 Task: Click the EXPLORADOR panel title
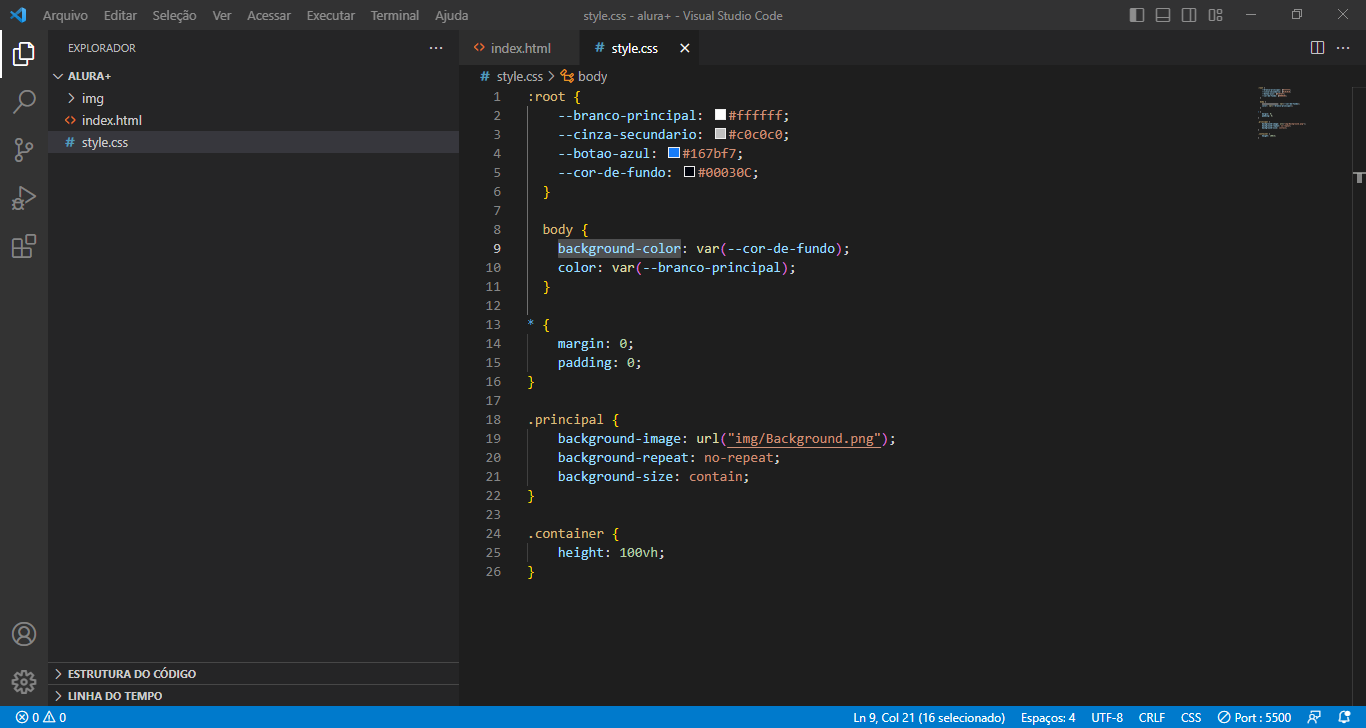(102, 48)
